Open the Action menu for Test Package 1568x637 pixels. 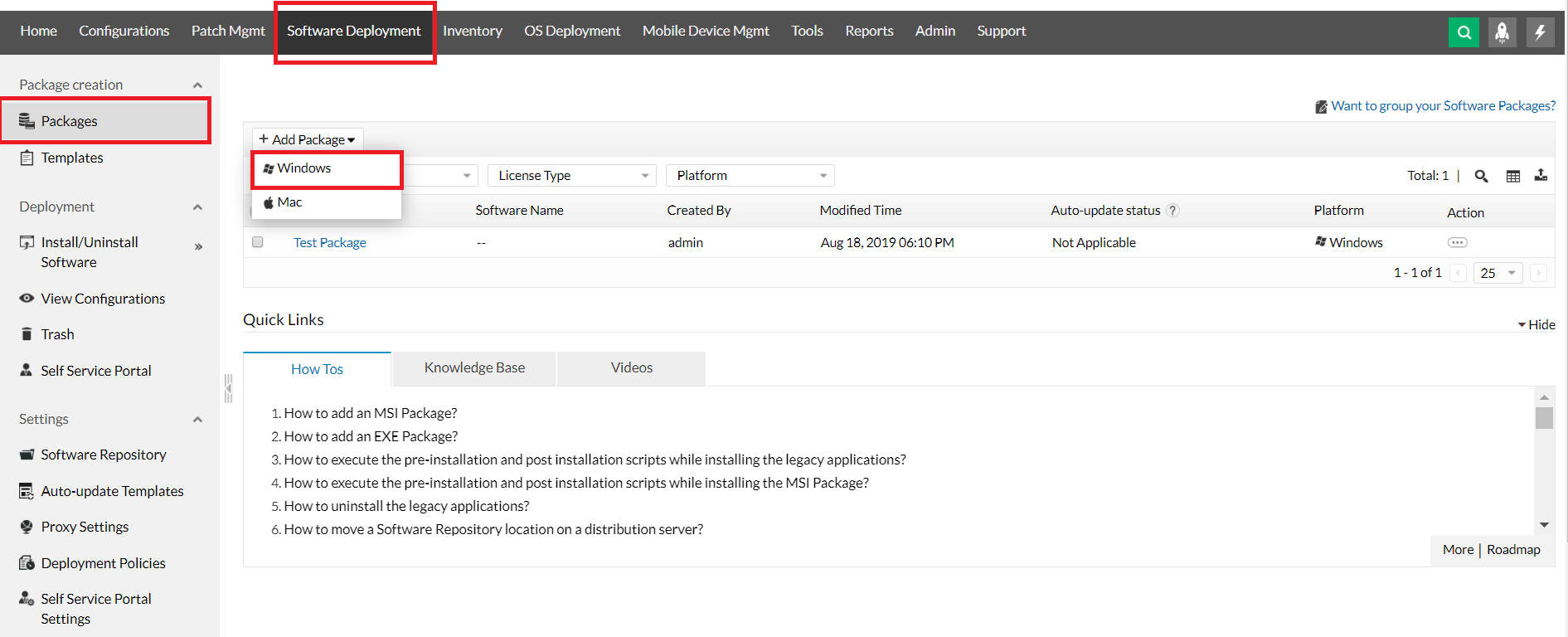tap(1457, 242)
